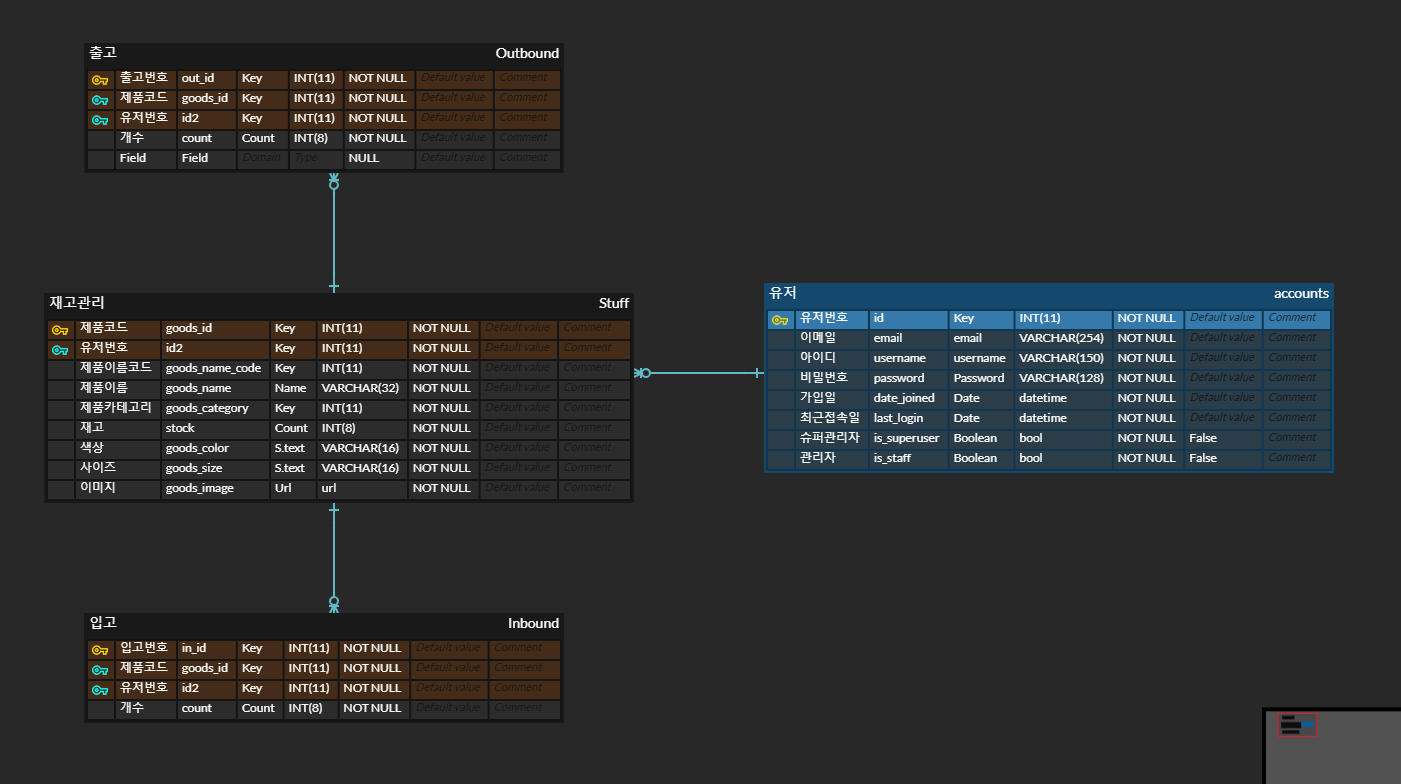
Task: Select the Outbound table name
Action: tap(527, 53)
